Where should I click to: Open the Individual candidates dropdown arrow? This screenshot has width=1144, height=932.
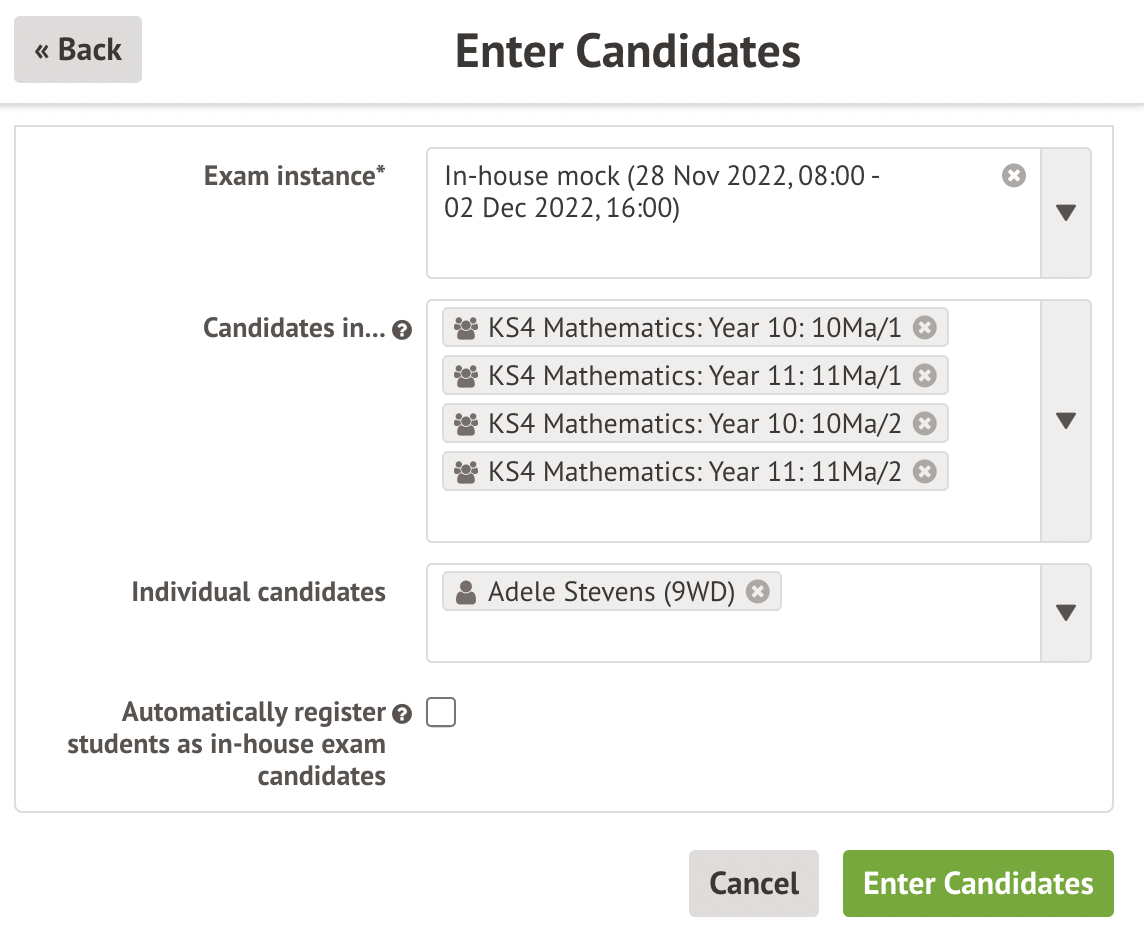(x=1066, y=613)
